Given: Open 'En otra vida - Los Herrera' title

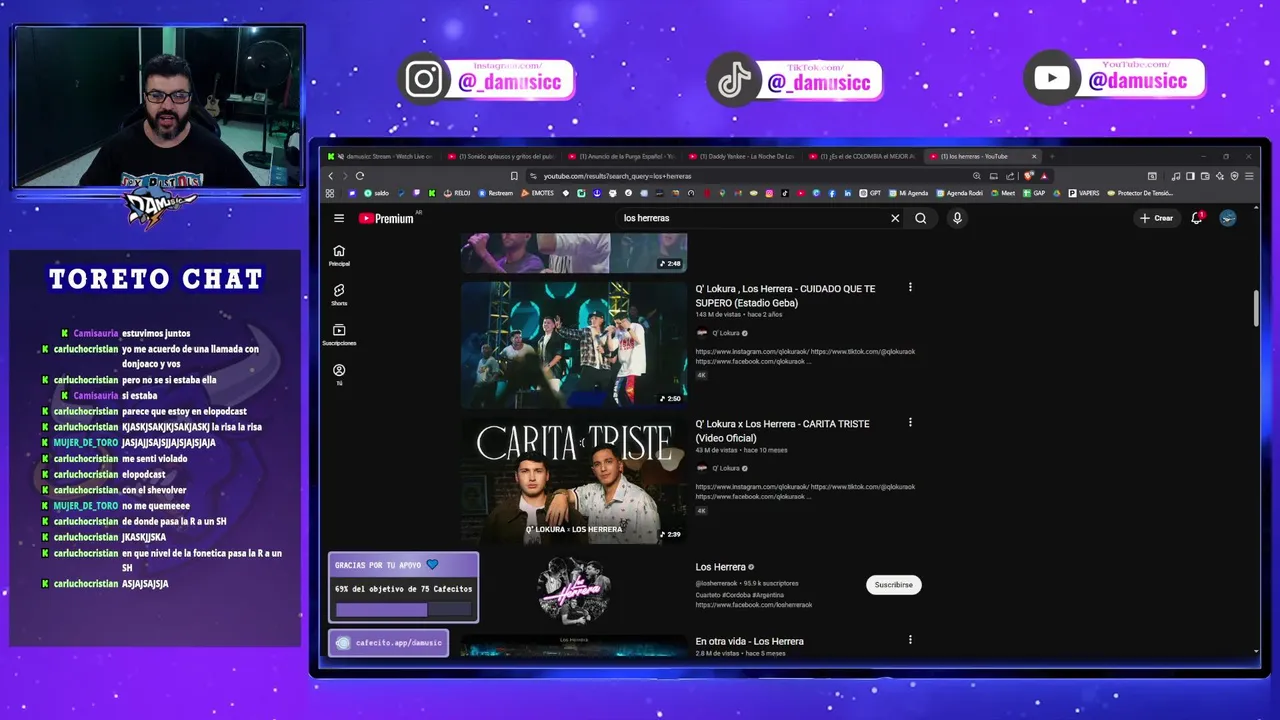Looking at the screenshot, I should click(749, 641).
